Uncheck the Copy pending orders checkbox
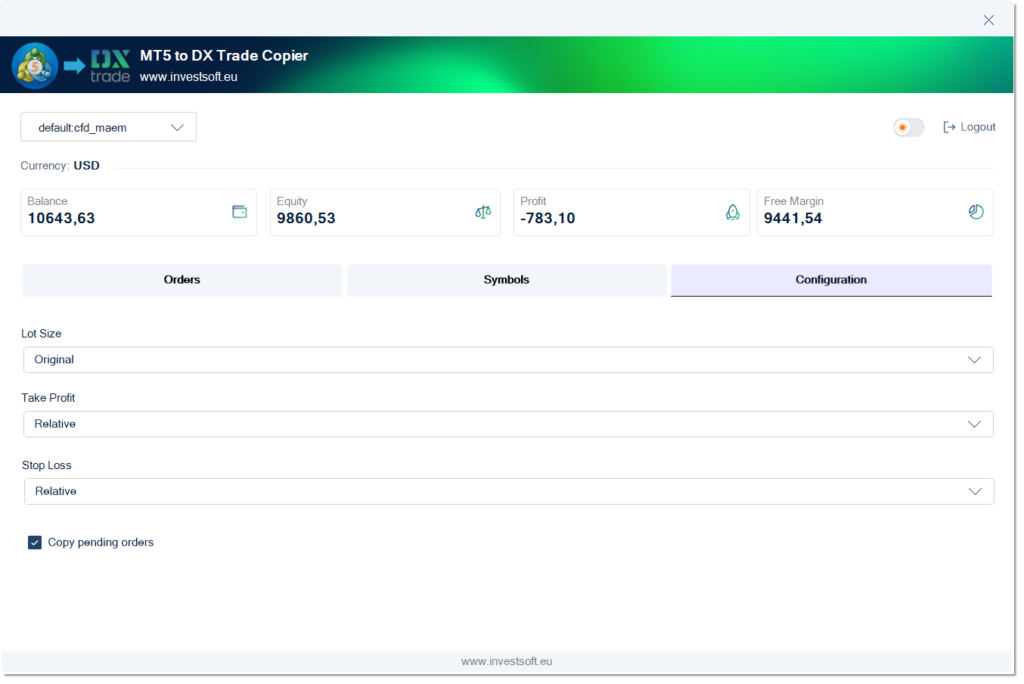 (x=35, y=542)
